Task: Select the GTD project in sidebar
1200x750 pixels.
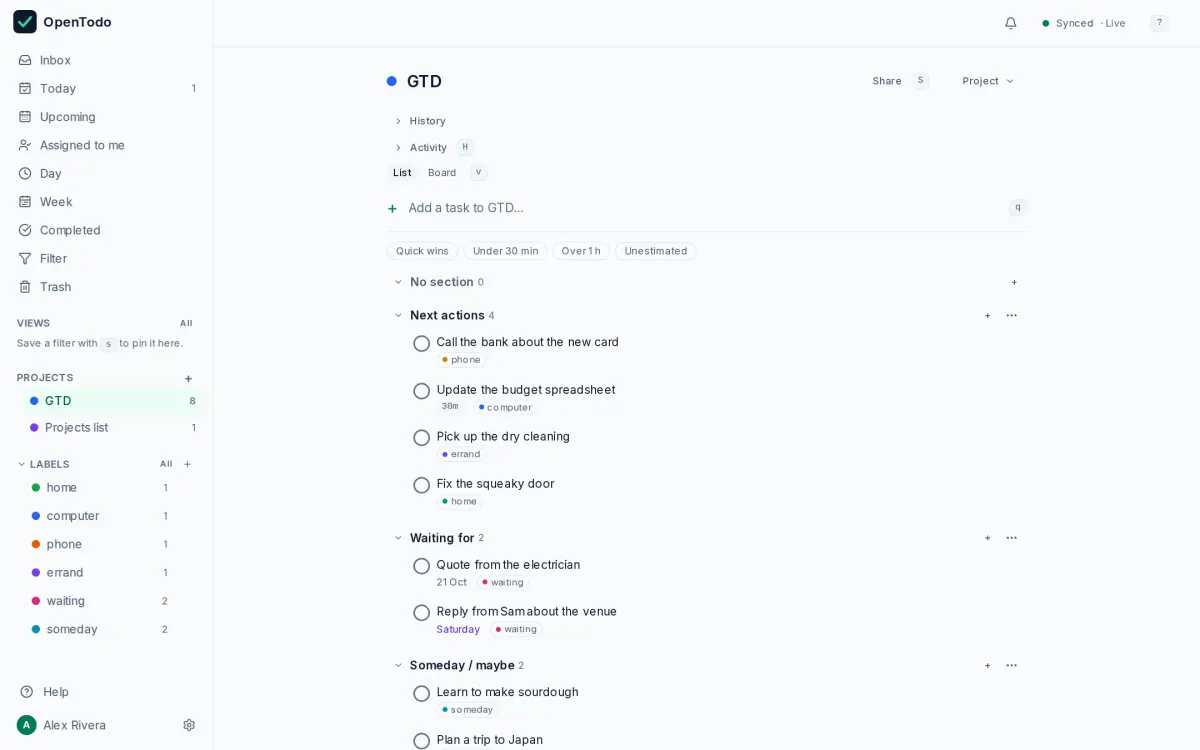Action: 112,401
